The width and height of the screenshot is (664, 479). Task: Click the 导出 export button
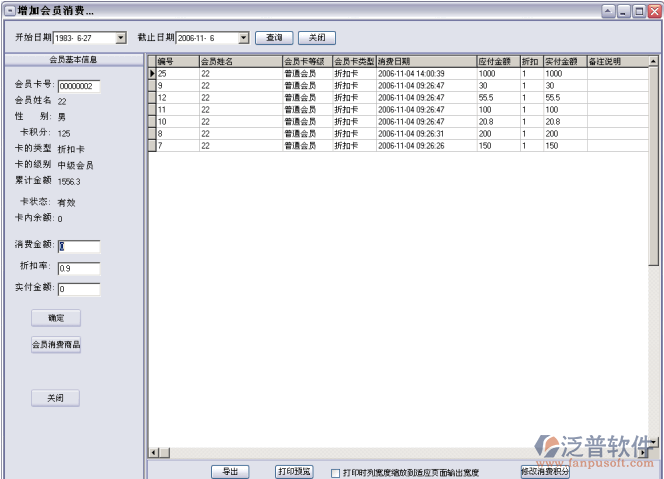coord(230,471)
